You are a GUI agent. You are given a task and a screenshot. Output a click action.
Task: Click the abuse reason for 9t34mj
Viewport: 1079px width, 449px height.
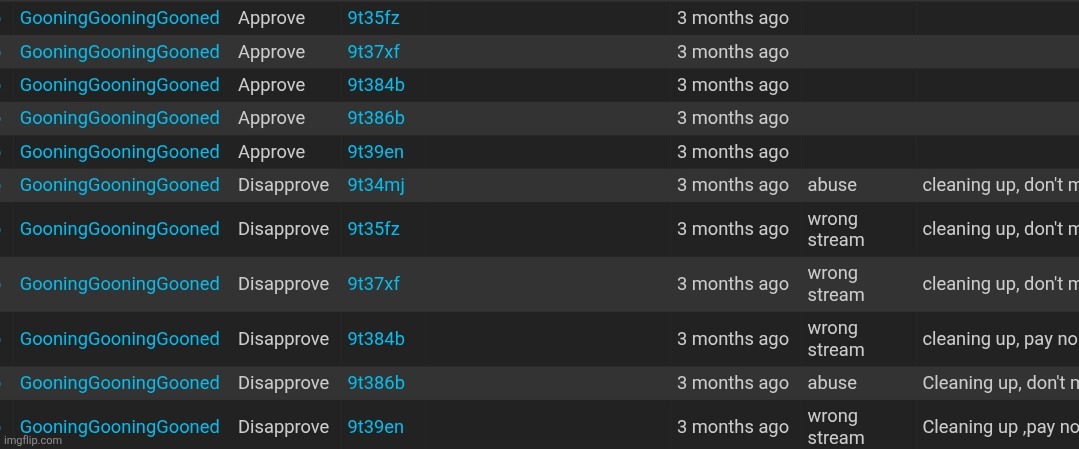click(832, 185)
